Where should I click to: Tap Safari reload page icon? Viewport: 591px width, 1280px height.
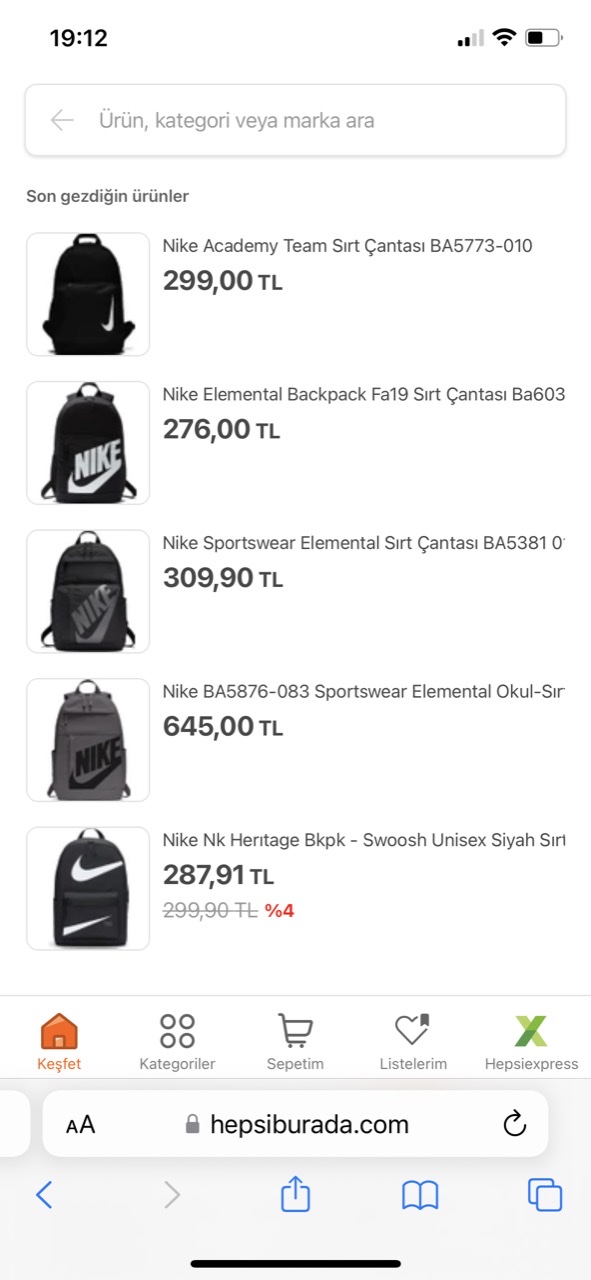point(514,1124)
